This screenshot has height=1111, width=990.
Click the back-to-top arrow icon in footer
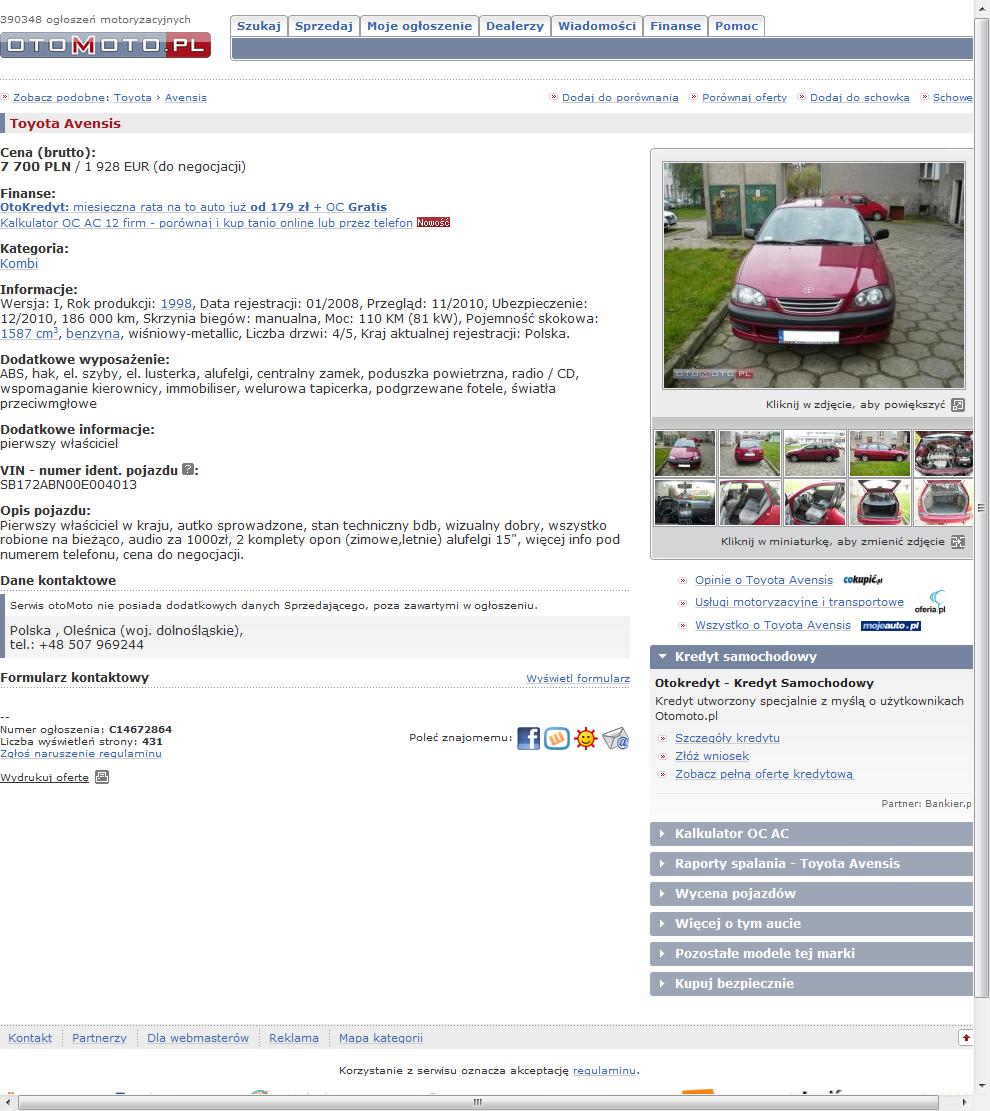(965, 1038)
